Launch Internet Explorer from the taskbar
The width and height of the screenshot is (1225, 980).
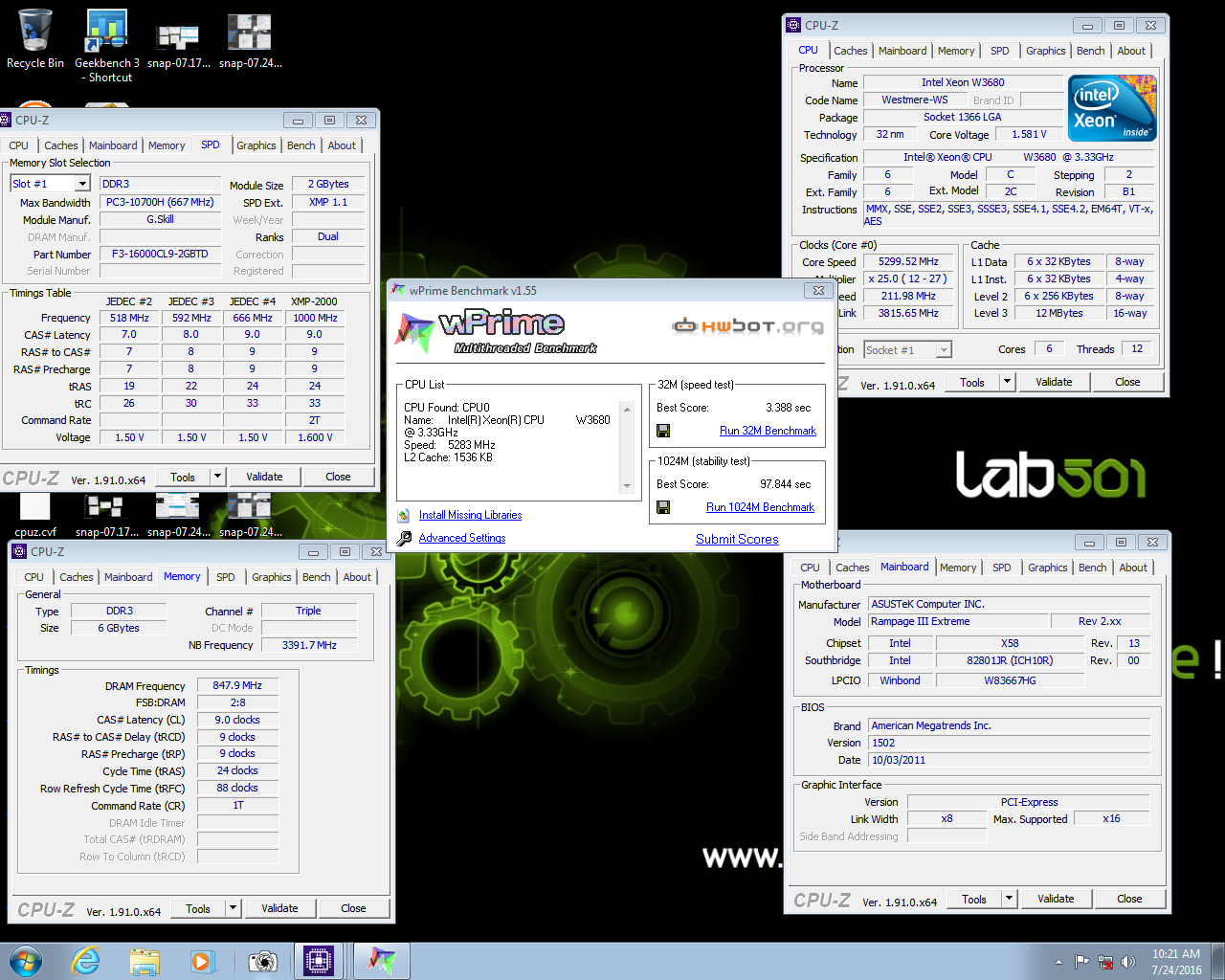pos(86,961)
